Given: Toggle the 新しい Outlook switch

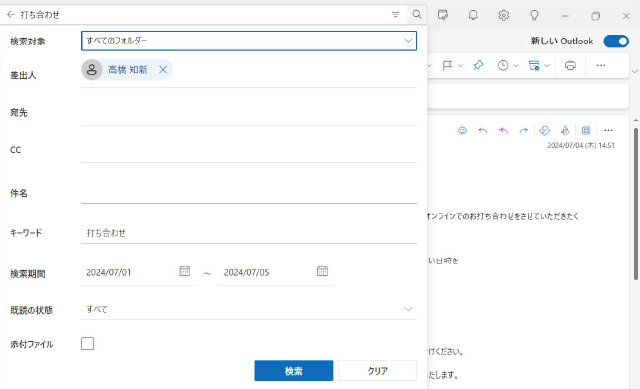Looking at the screenshot, I should pos(616,41).
